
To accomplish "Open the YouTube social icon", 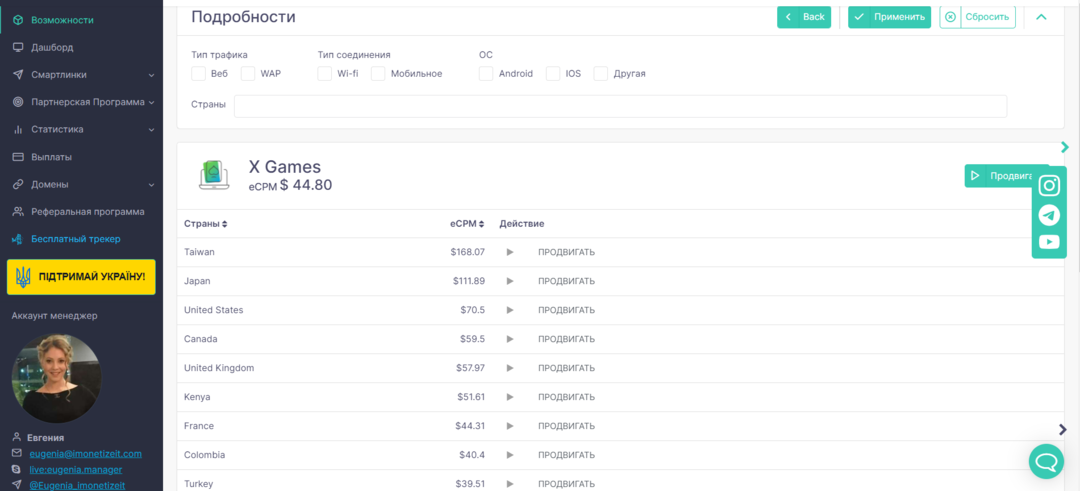I will tap(1049, 242).
